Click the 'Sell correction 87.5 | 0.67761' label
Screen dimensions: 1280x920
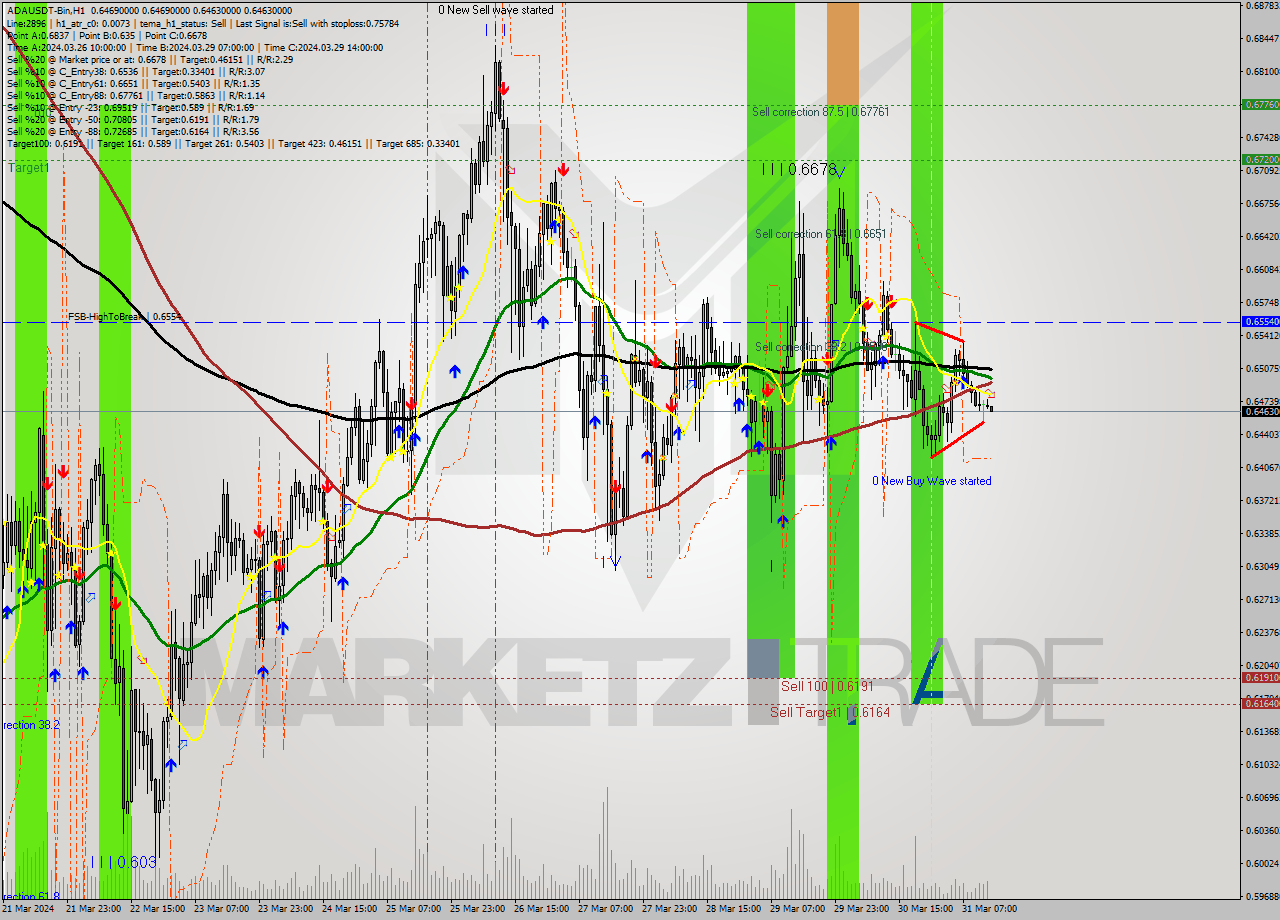pos(821,112)
